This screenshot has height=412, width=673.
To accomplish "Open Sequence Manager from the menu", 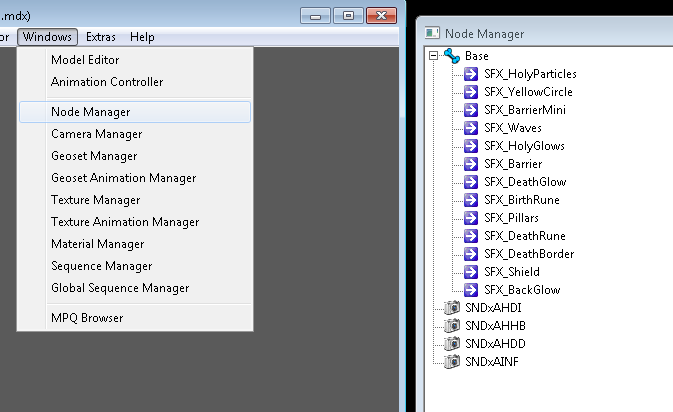I will click(135, 266).
